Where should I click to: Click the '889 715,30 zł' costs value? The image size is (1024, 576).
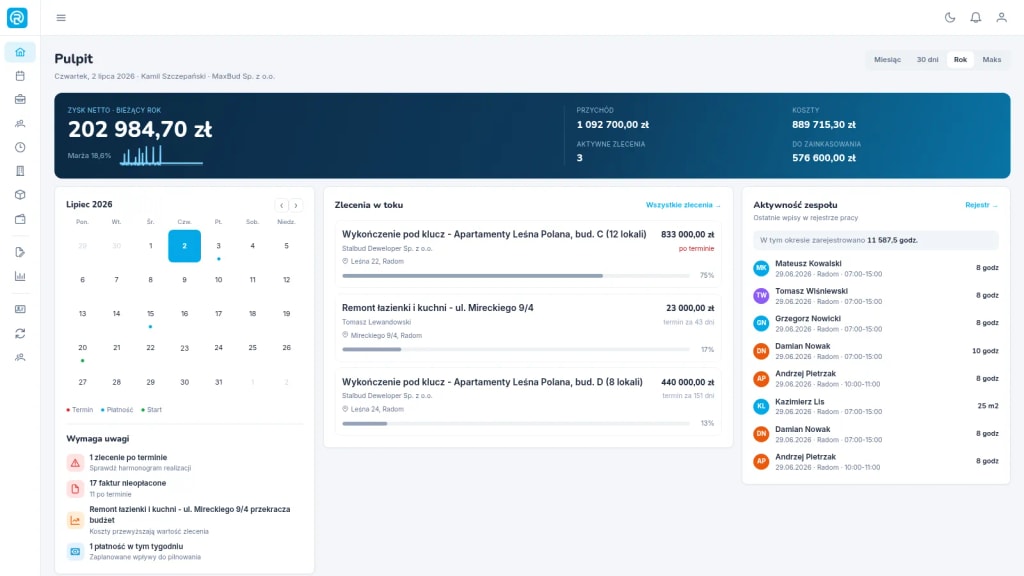[x=824, y=125]
